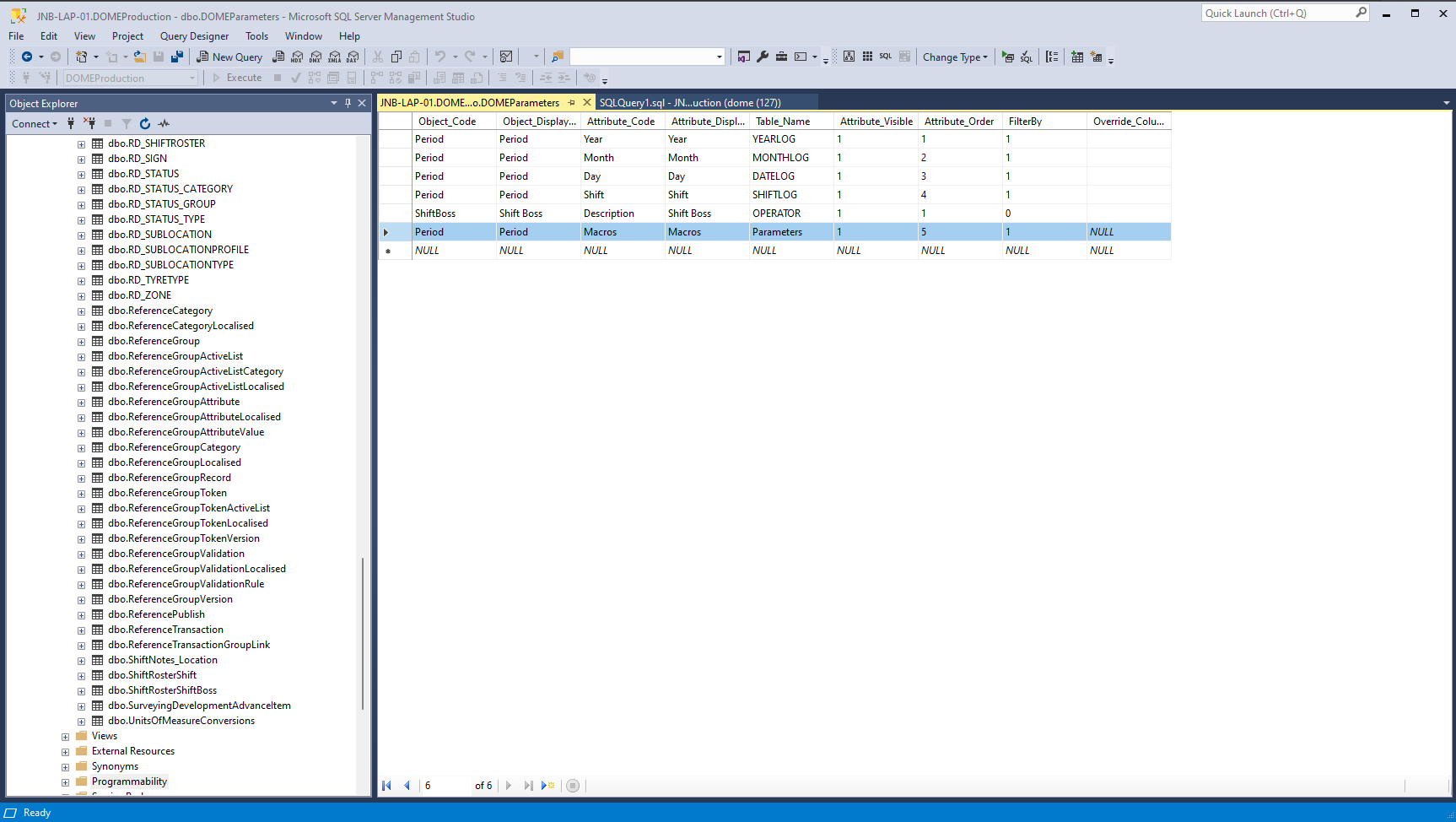Click the New Query toolbar button
The height and width of the screenshot is (822, 1456).
pos(229,57)
